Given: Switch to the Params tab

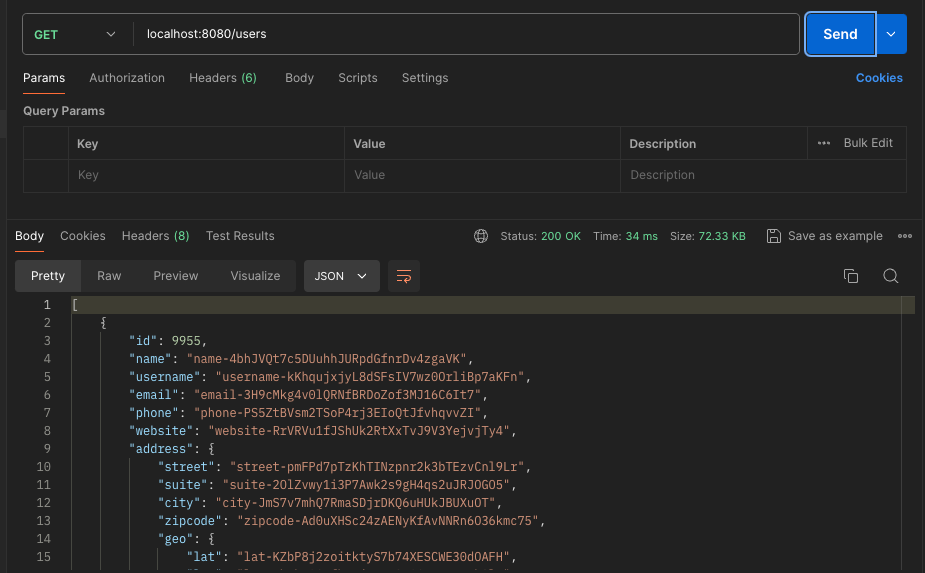Looking at the screenshot, I should click(44, 78).
